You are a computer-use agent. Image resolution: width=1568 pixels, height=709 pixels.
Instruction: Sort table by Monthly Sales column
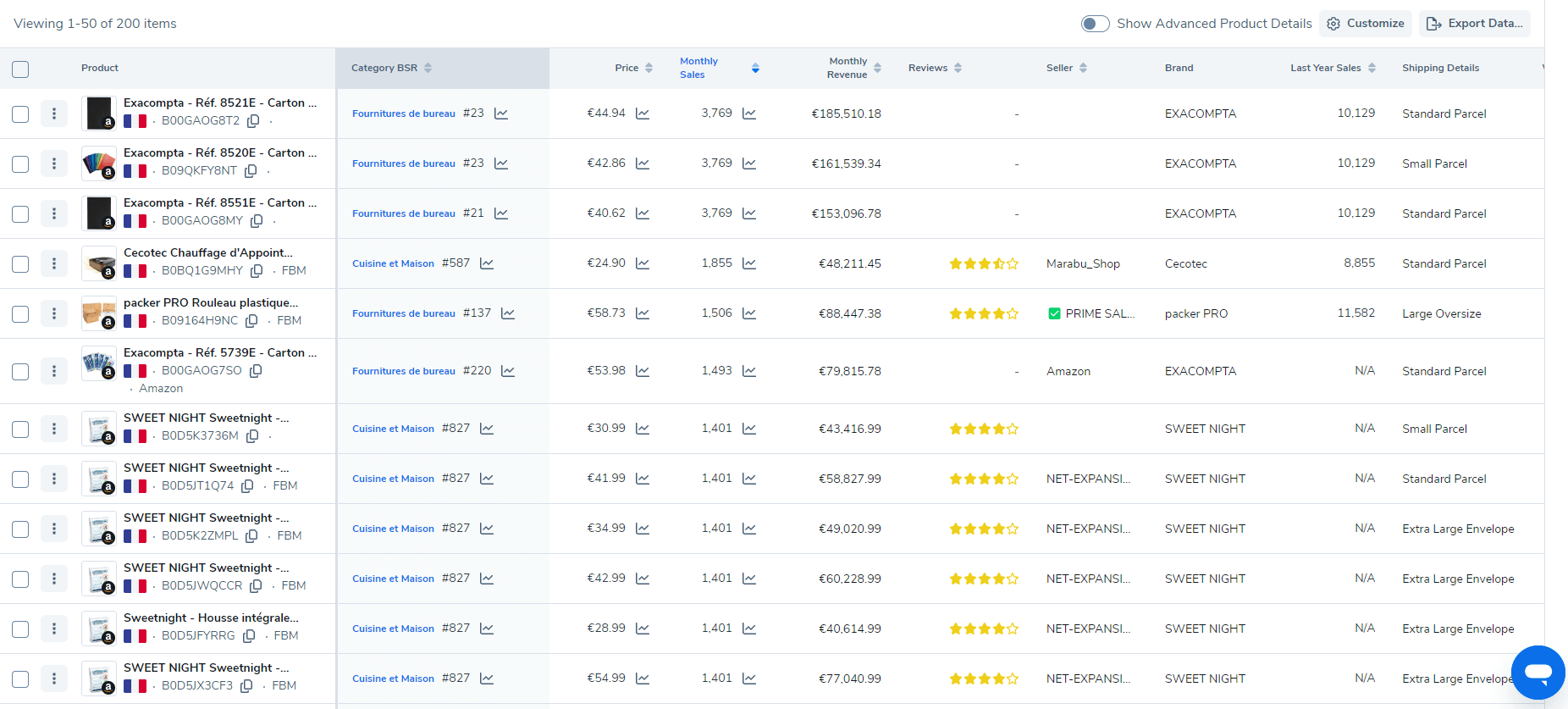[x=755, y=68]
